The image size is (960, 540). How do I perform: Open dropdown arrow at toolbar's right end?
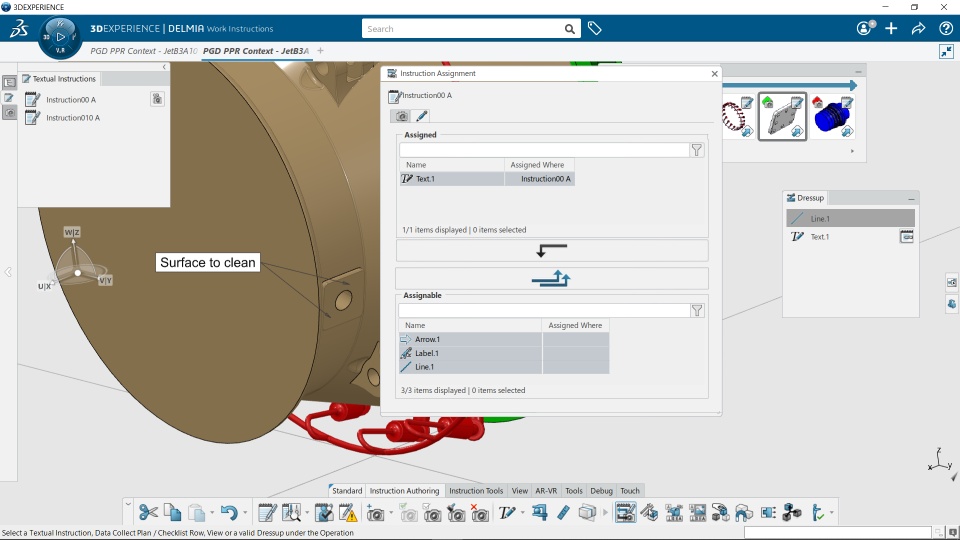pos(831,513)
